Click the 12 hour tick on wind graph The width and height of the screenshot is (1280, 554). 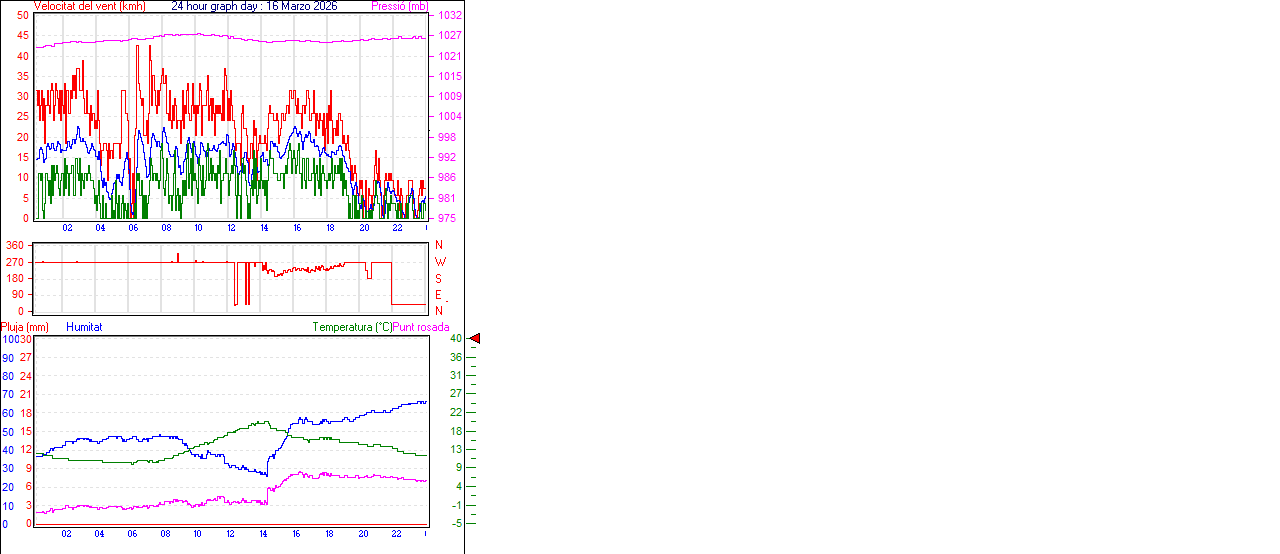click(x=231, y=228)
